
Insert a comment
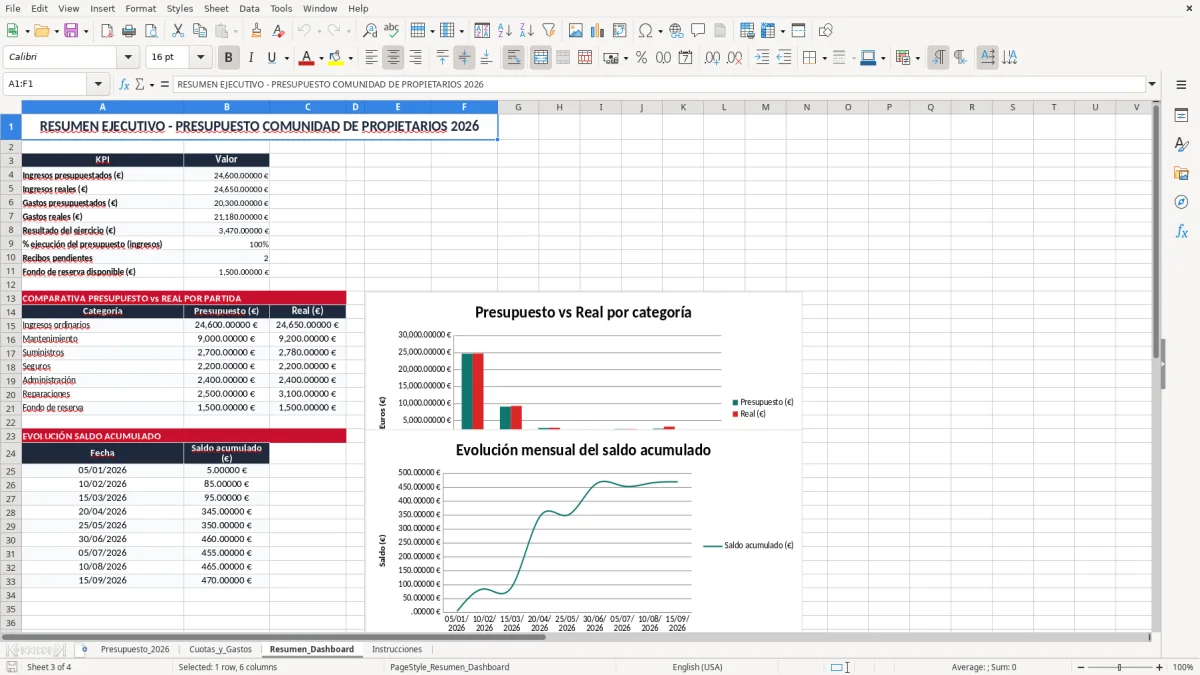698,31
